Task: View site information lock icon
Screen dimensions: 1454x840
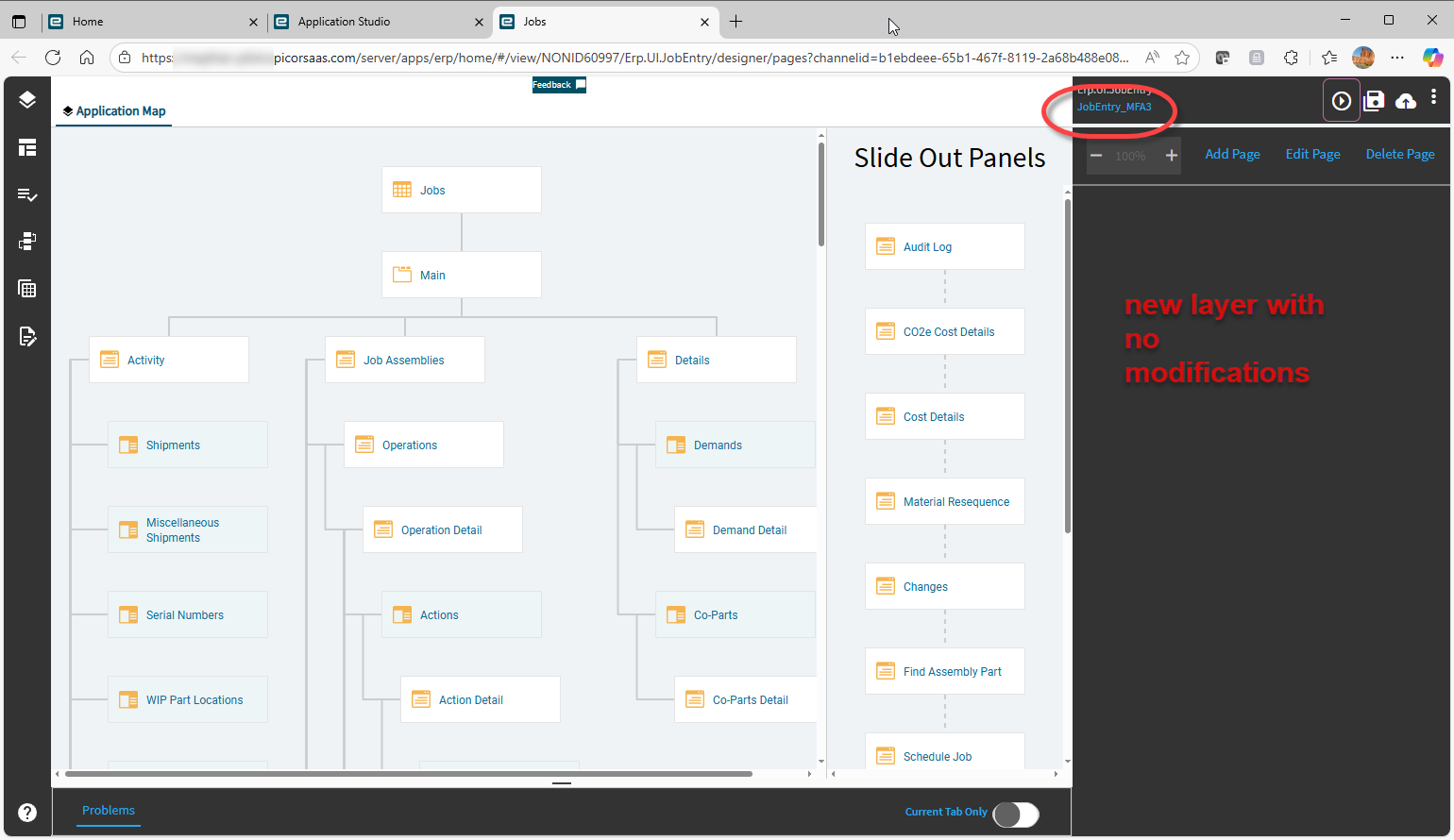Action: 125,58
